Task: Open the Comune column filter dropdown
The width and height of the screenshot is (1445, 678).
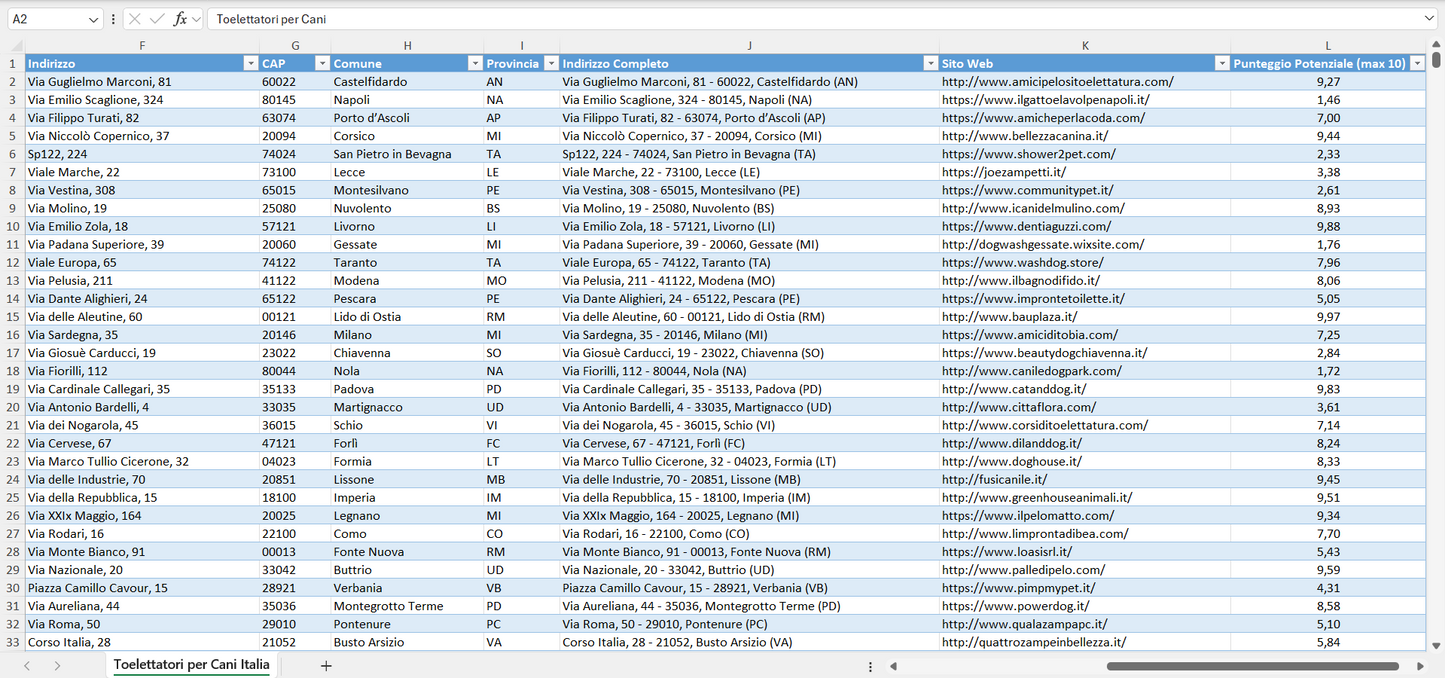Action: [x=475, y=64]
